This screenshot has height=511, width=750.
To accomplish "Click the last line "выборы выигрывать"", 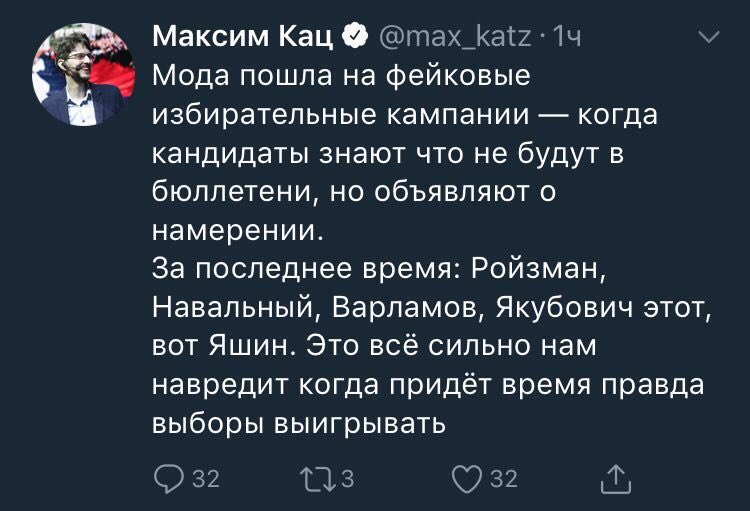I will click(x=297, y=422).
